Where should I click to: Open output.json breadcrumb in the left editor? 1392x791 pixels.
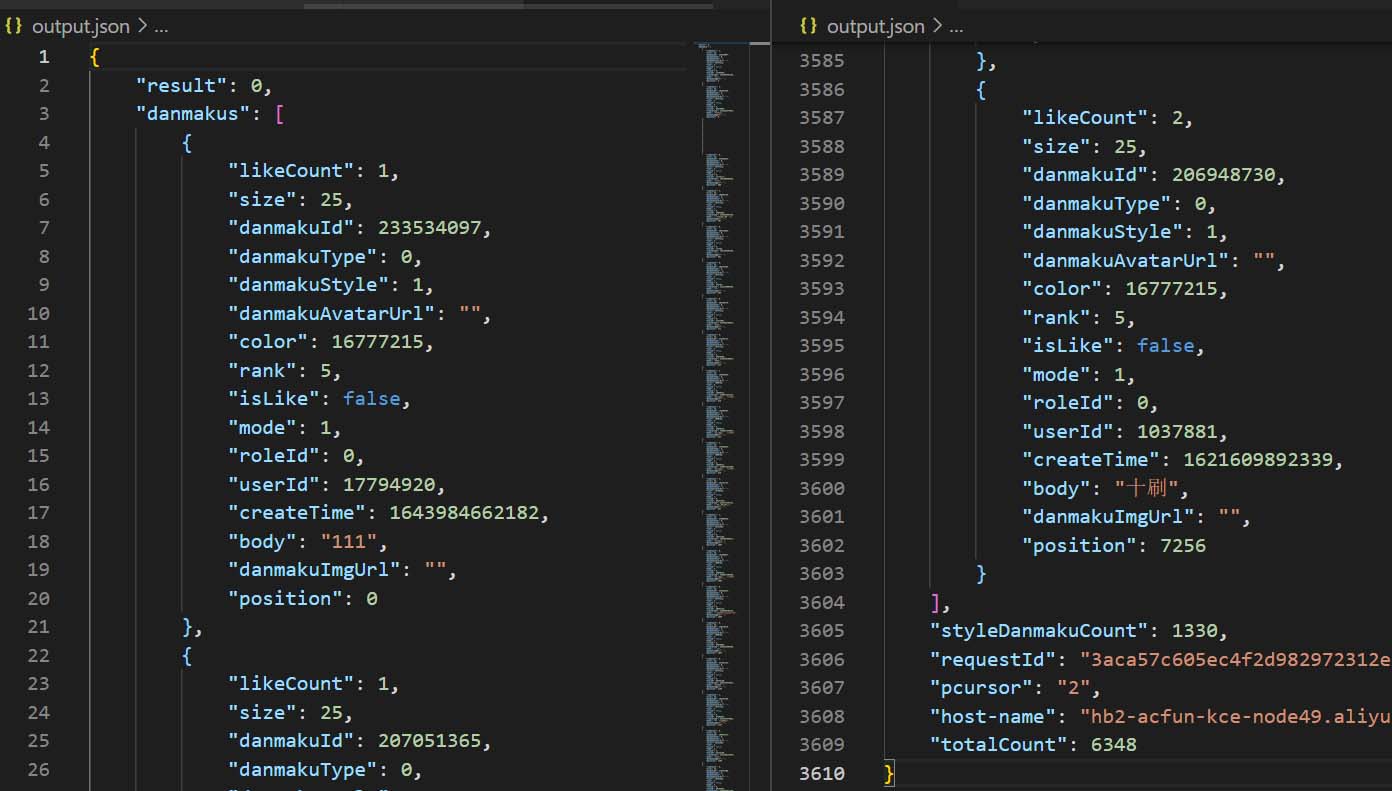tap(80, 26)
